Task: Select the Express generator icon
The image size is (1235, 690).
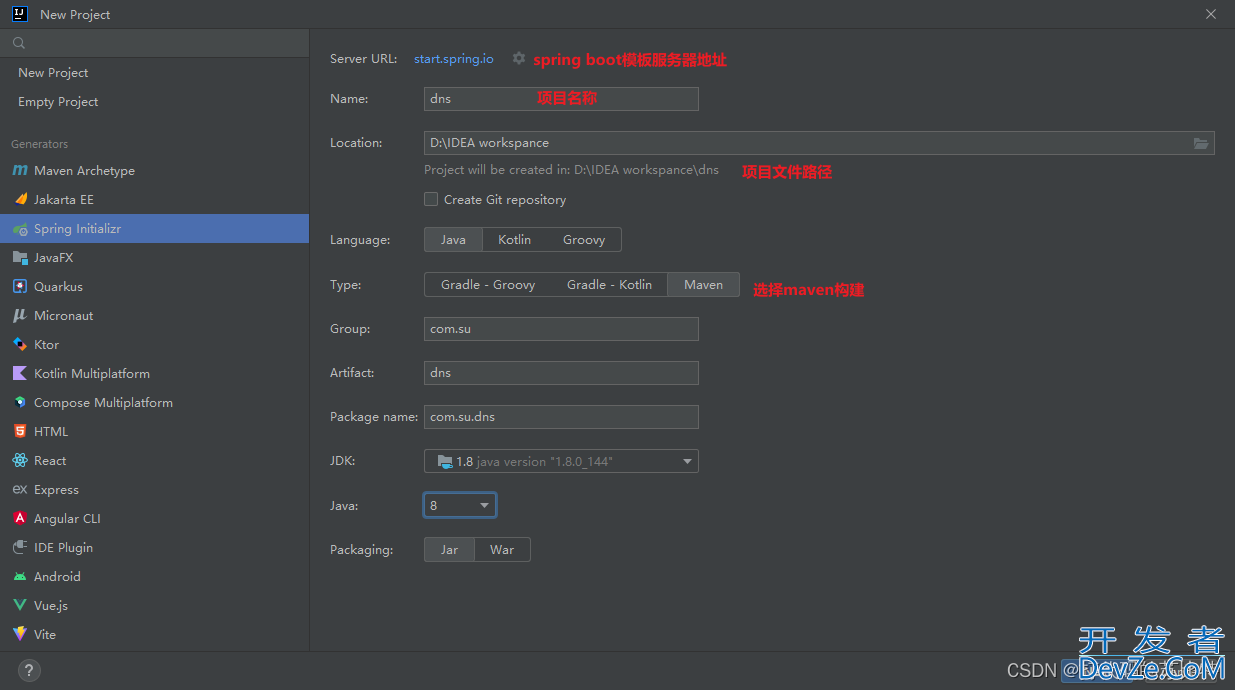Action: [x=20, y=490]
